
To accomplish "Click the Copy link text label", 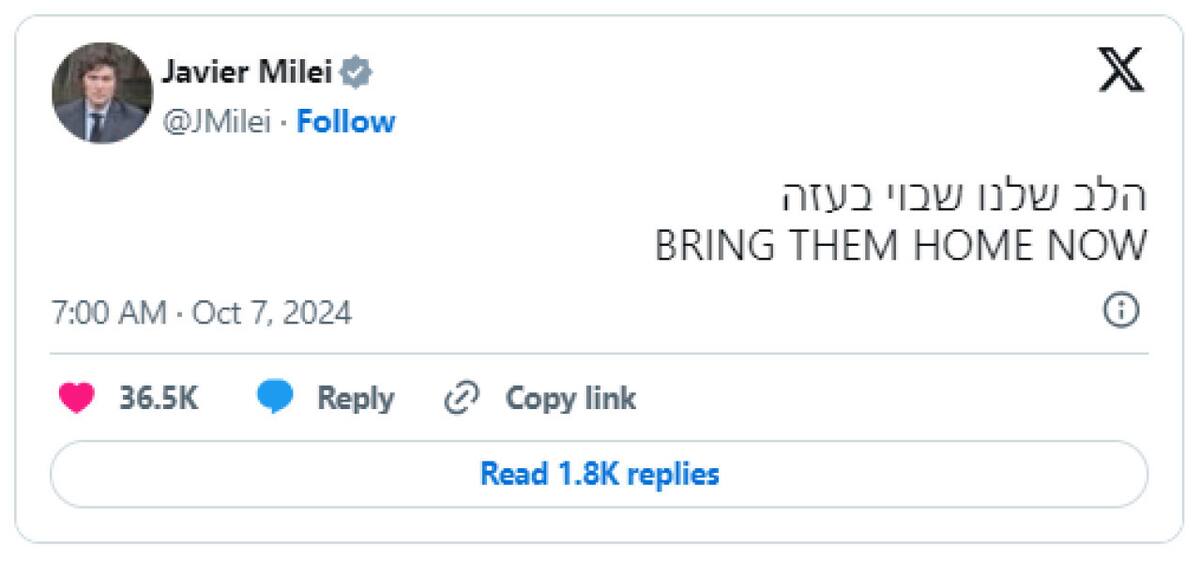I will pos(570,398).
